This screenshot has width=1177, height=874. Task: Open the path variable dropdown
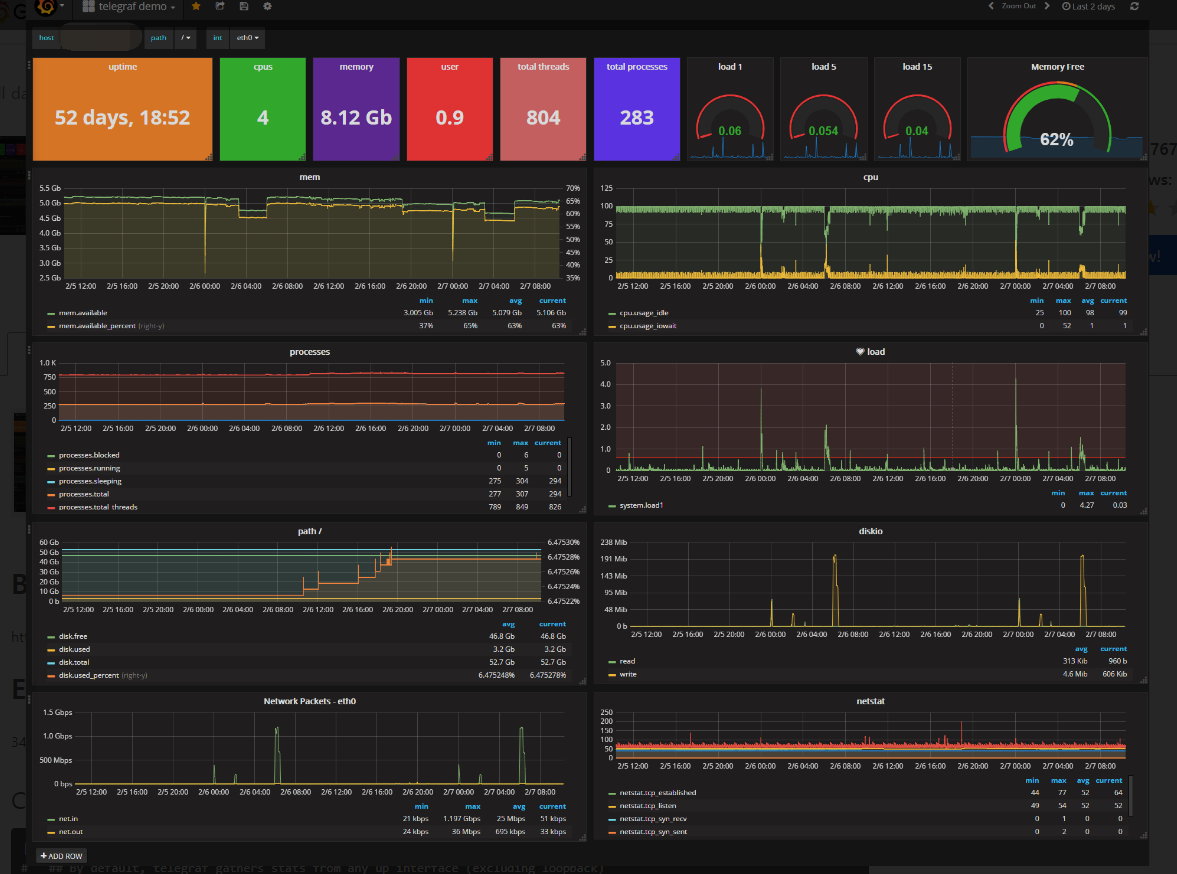point(185,38)
